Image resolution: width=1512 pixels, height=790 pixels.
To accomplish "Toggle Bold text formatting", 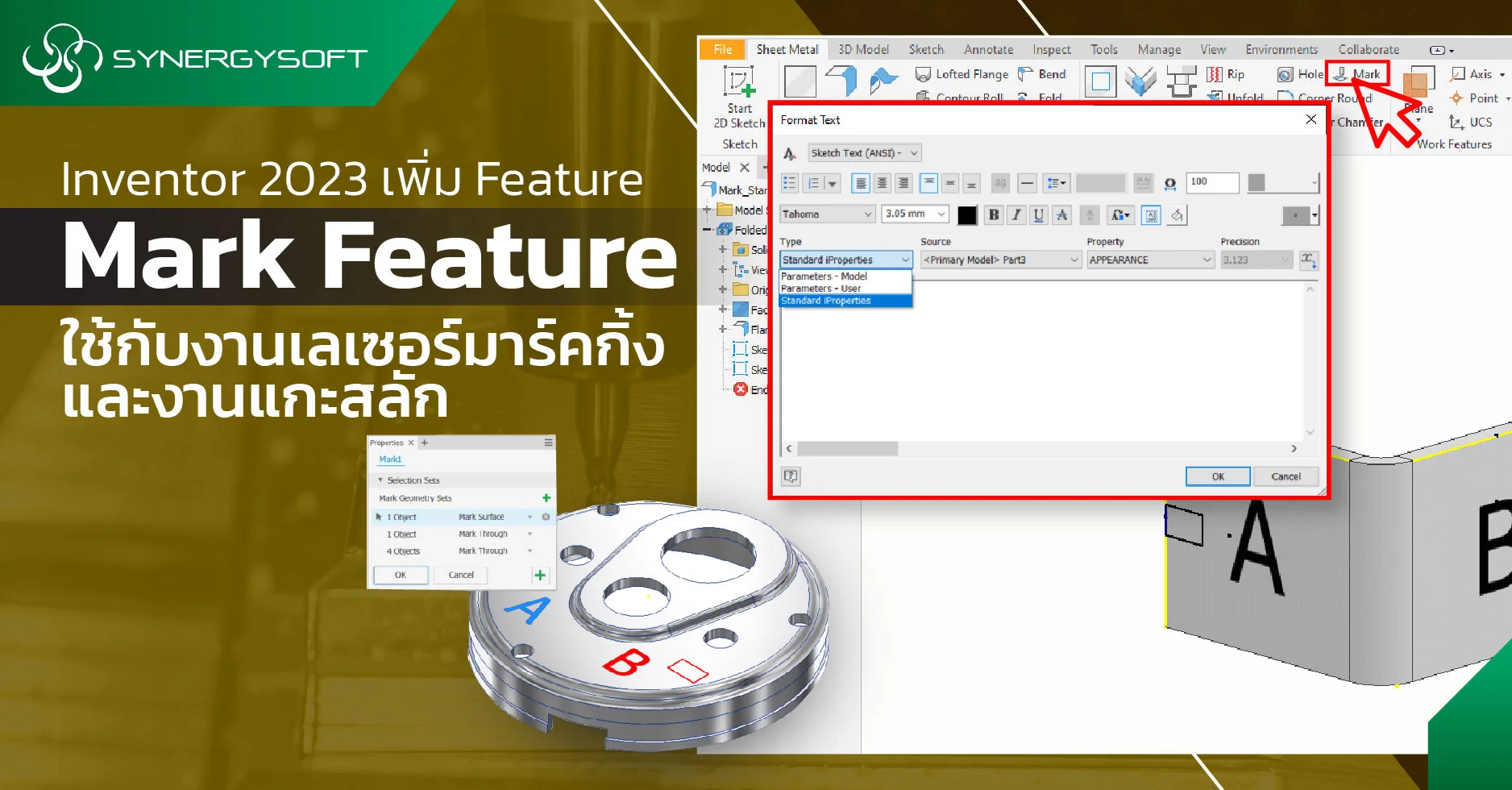I will point(994,215).
